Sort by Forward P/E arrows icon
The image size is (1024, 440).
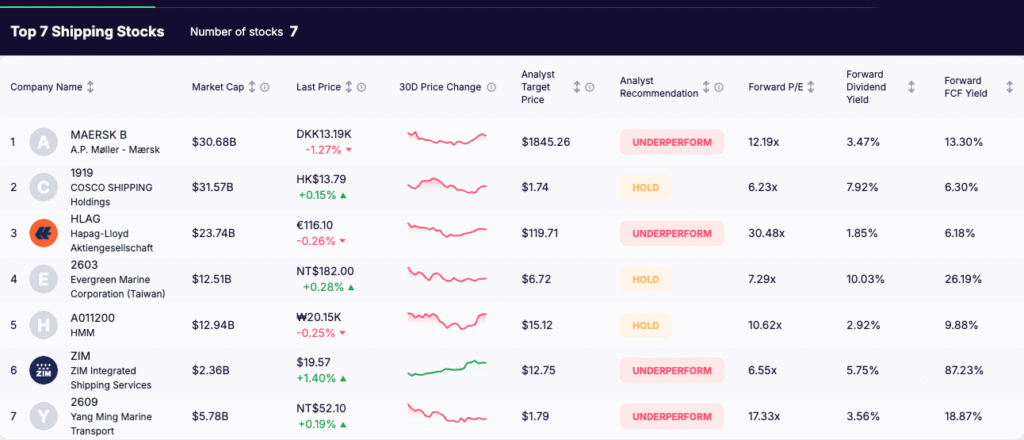coord(811,87)
